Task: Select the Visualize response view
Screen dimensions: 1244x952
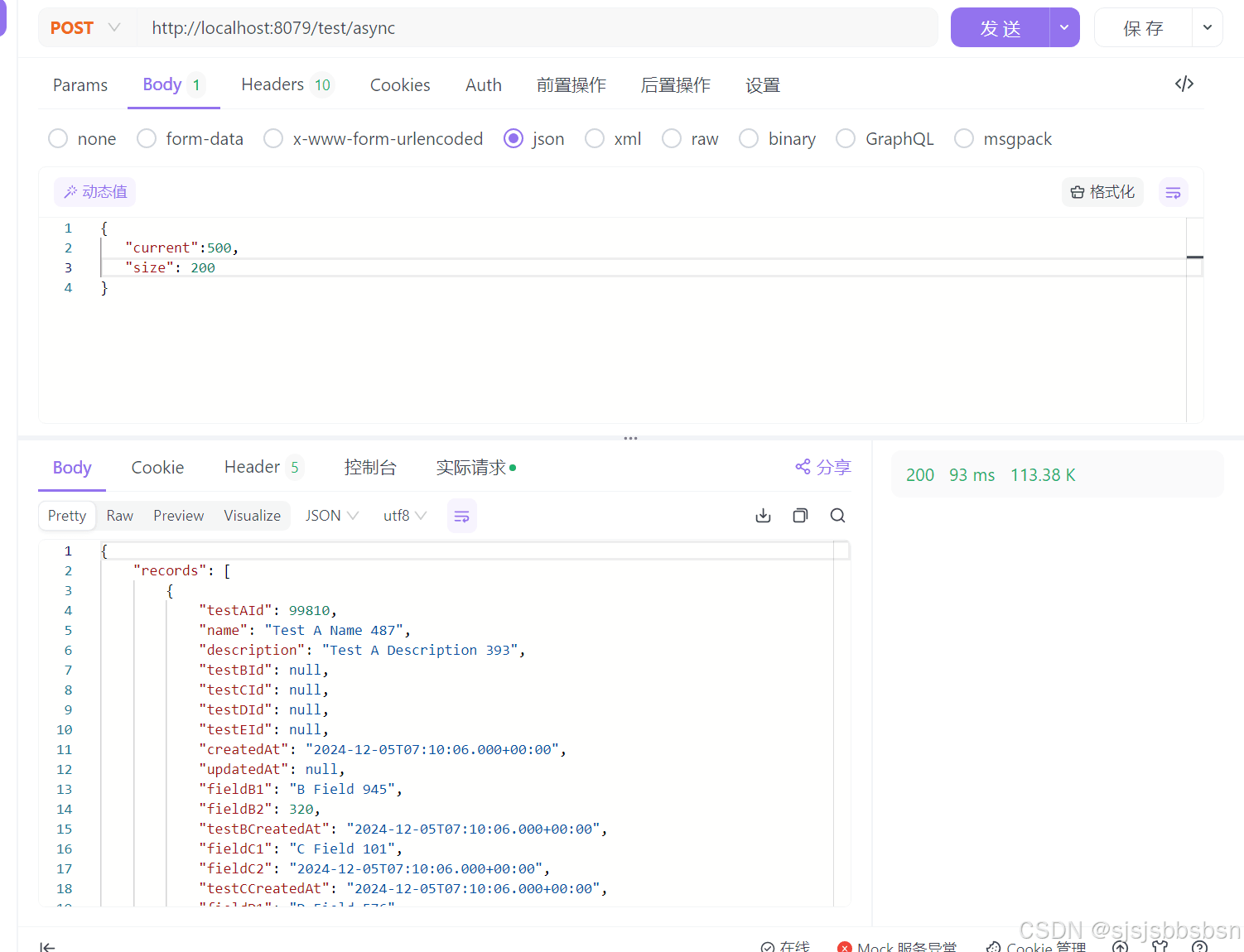Action: tap(253, 516)
